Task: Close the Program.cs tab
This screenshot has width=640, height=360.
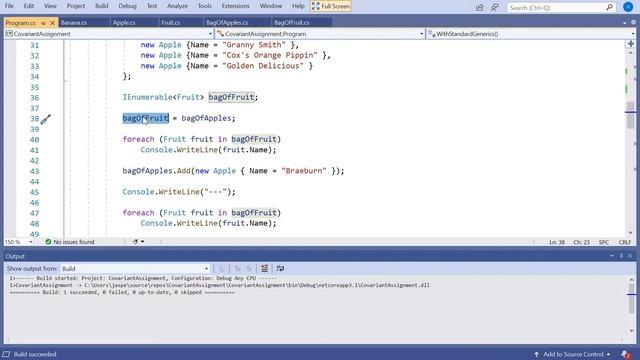Action: [52, 23]
